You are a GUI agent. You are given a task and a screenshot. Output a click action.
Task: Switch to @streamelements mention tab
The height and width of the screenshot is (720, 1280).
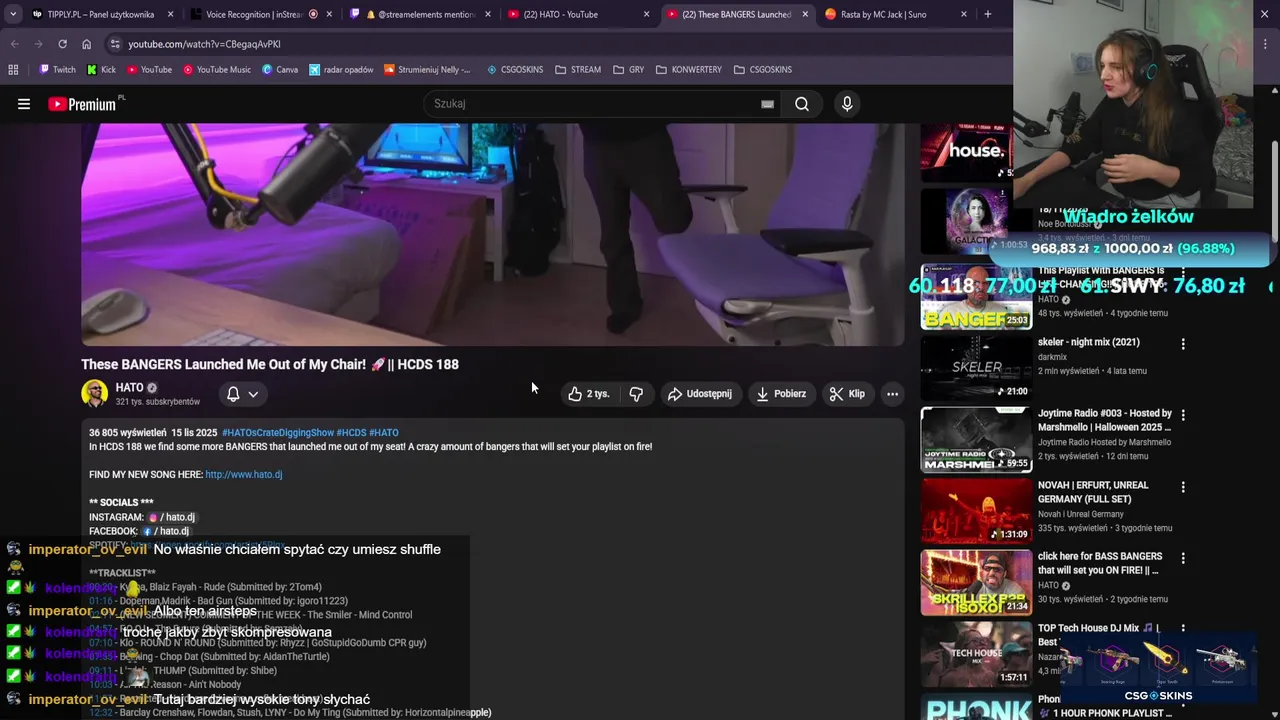pyautogui.click(x=420, y=14)
